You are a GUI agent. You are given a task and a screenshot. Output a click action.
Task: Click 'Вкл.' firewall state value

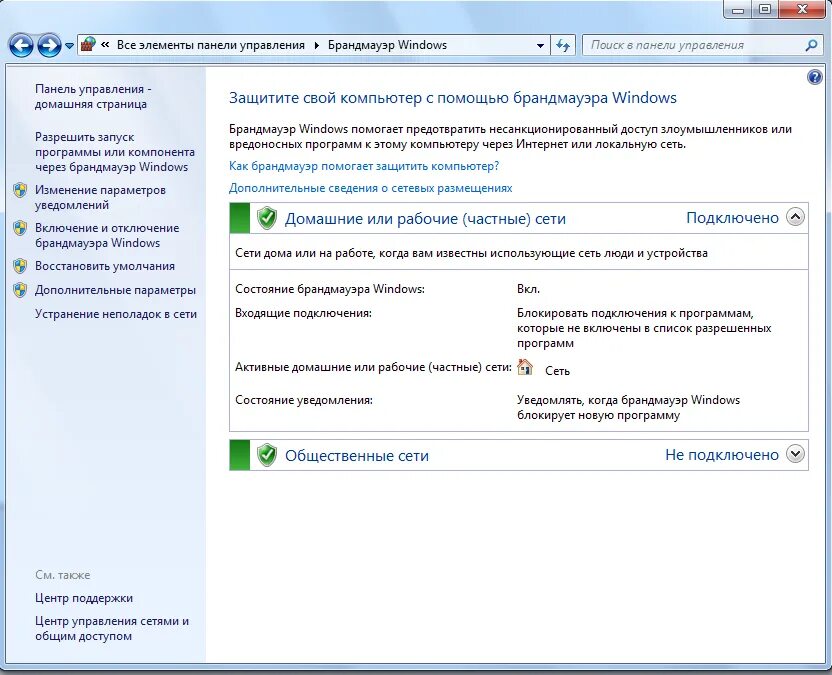(x=528, y=289)
